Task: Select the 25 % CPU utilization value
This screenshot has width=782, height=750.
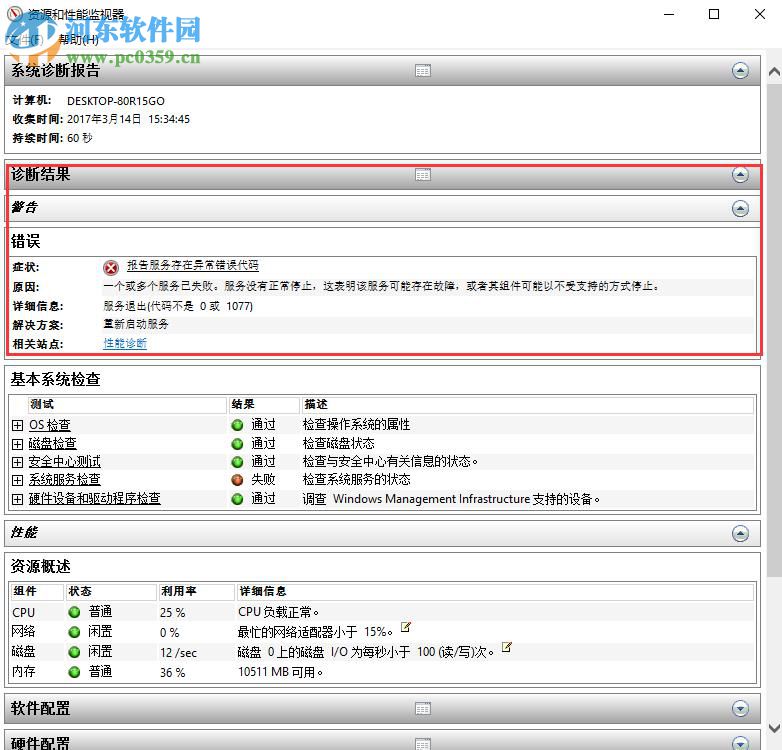Action: pyautogui.click(x=173, y=612)
